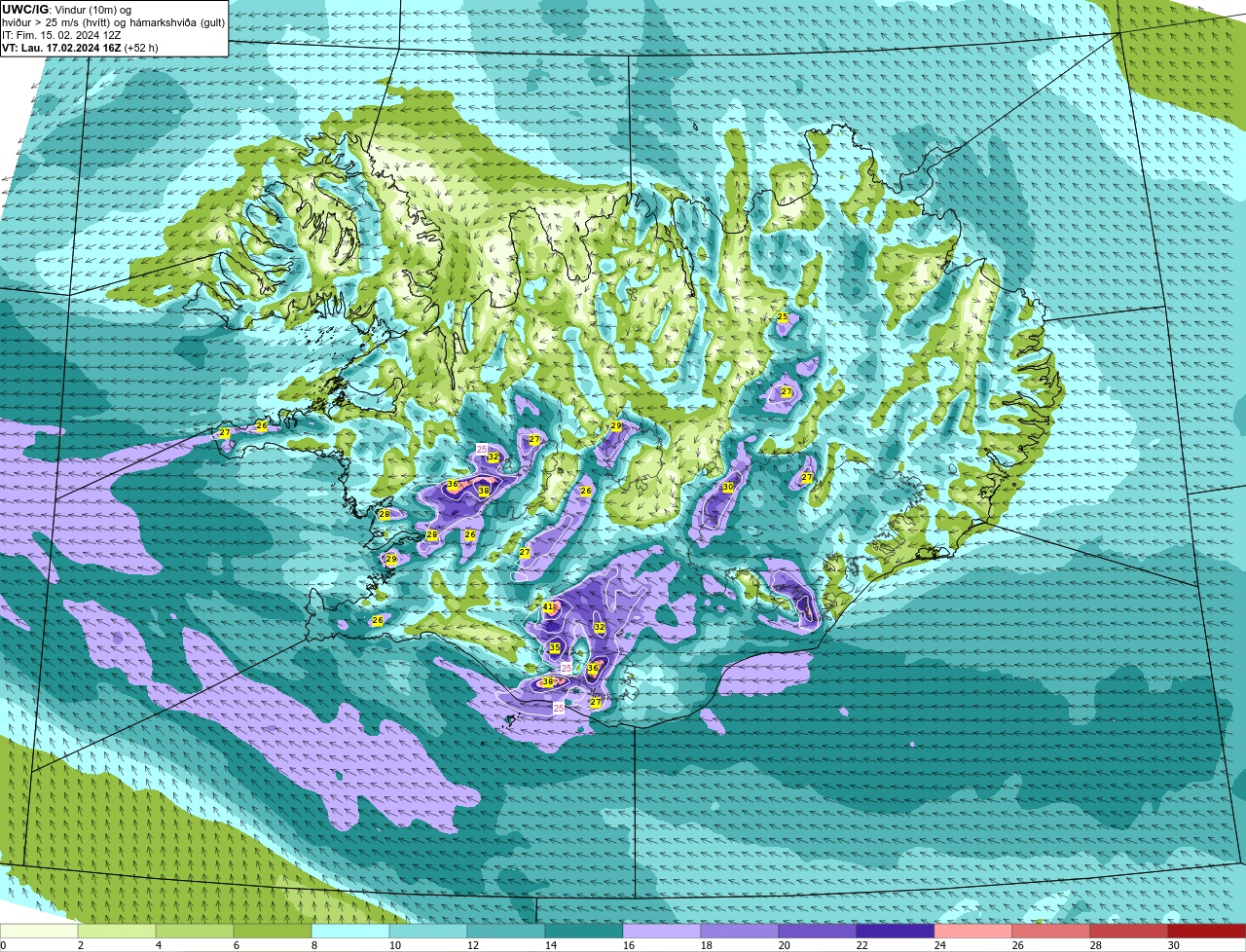The image size is (1246, 952).
Task: Pick the pale lavender 16–18 m/s legend swatch
Action: point(662,931)
